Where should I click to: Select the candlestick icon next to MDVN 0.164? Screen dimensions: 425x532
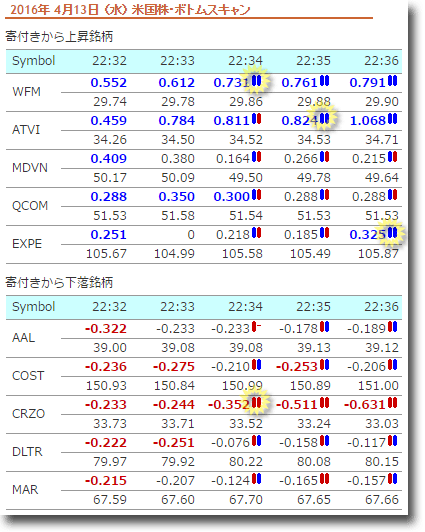(256, 157)
